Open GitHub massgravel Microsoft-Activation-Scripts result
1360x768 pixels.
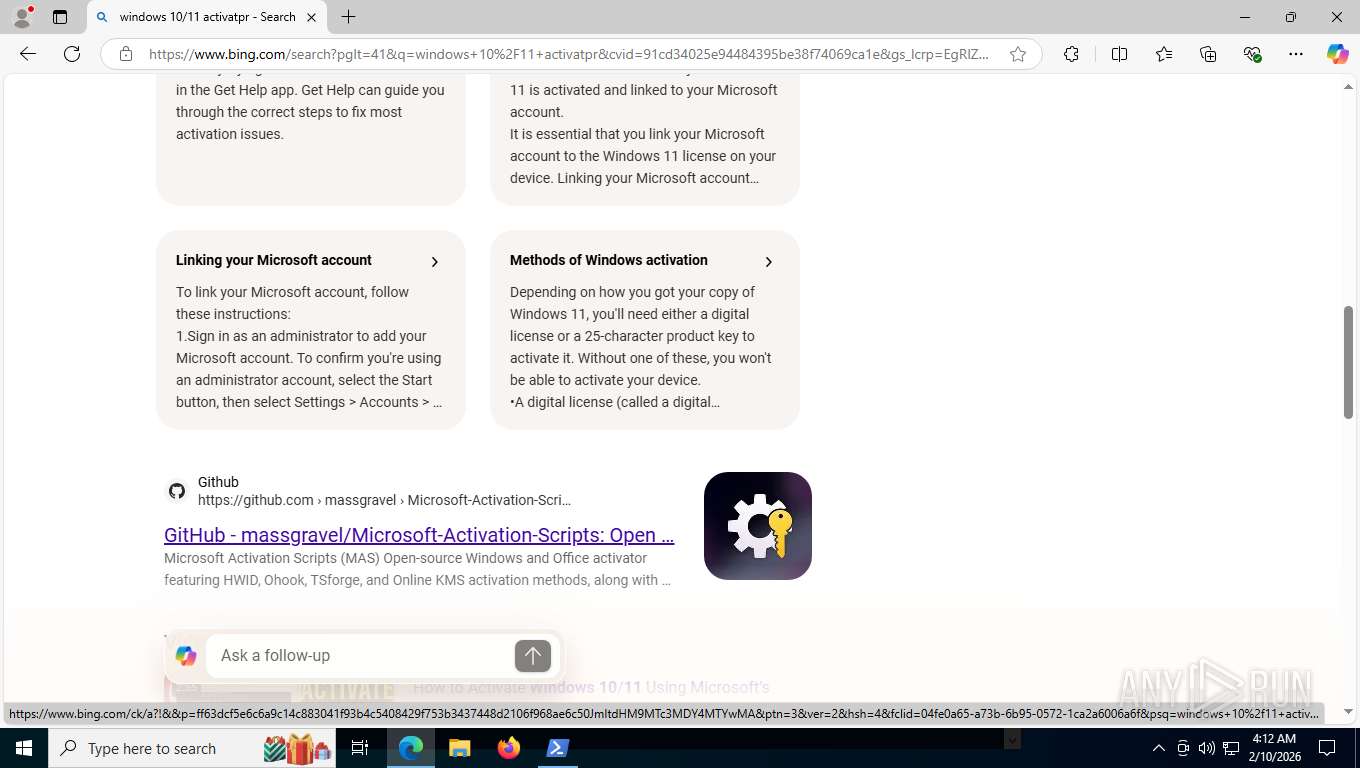[419, 535]
